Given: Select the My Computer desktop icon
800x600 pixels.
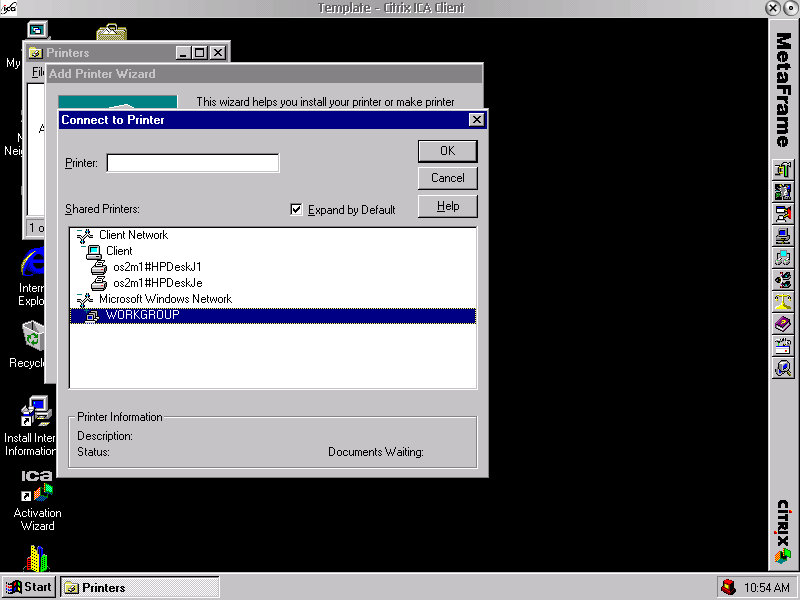Looking at the screenshot, I should click(x=37, y=30).
